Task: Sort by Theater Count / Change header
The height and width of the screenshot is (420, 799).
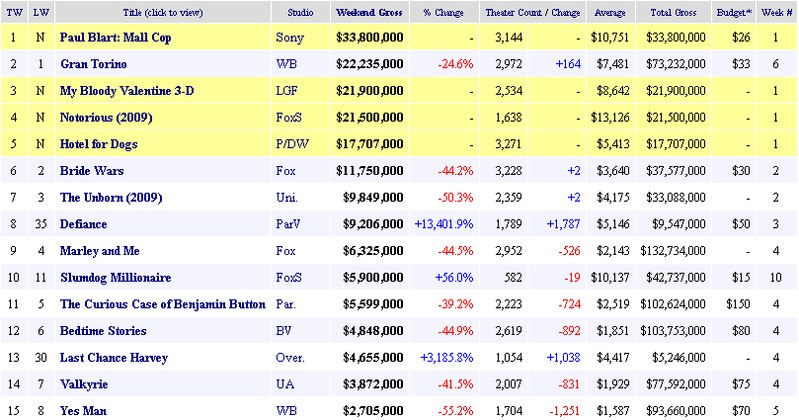Action: (532, 13)
